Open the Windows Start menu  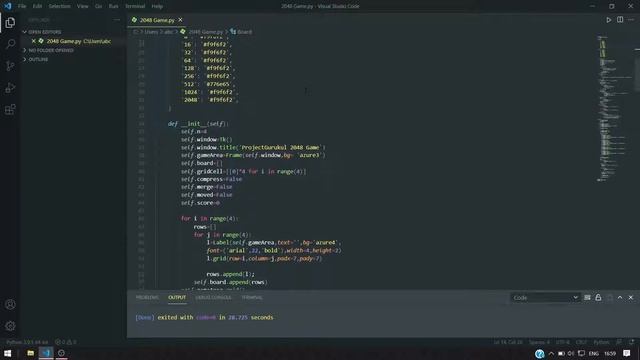pyautogui.click(x=7, y=353)
